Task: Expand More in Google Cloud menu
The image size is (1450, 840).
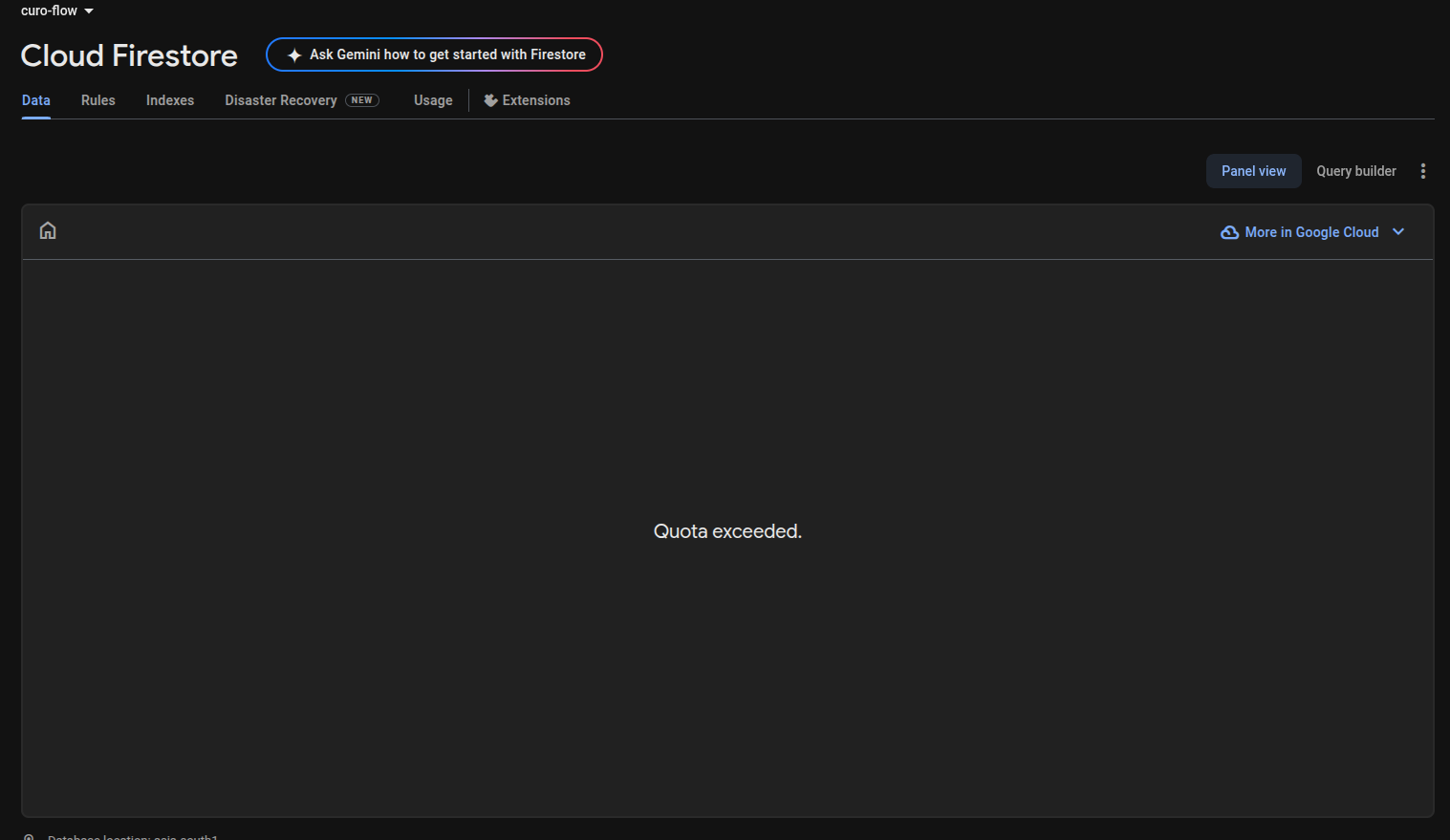Action: pyautogui.click(x=1313, y=232)
